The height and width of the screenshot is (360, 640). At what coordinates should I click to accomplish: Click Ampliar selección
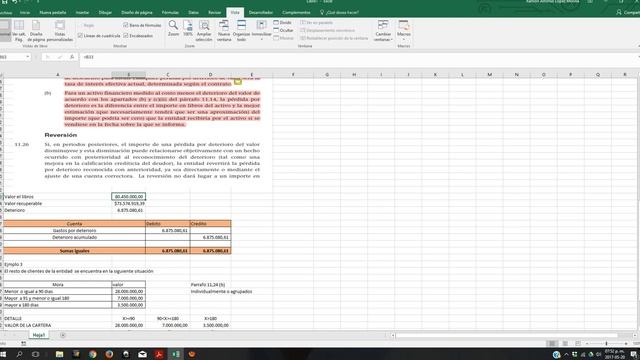204,31
